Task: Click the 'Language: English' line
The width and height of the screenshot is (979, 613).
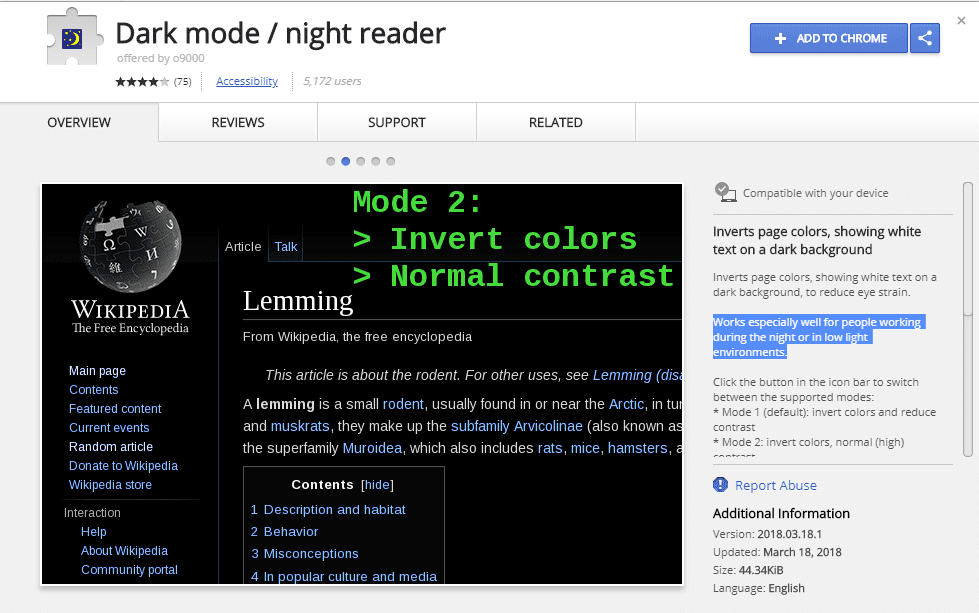Action: pyautogui.click(x=759, y=588)
